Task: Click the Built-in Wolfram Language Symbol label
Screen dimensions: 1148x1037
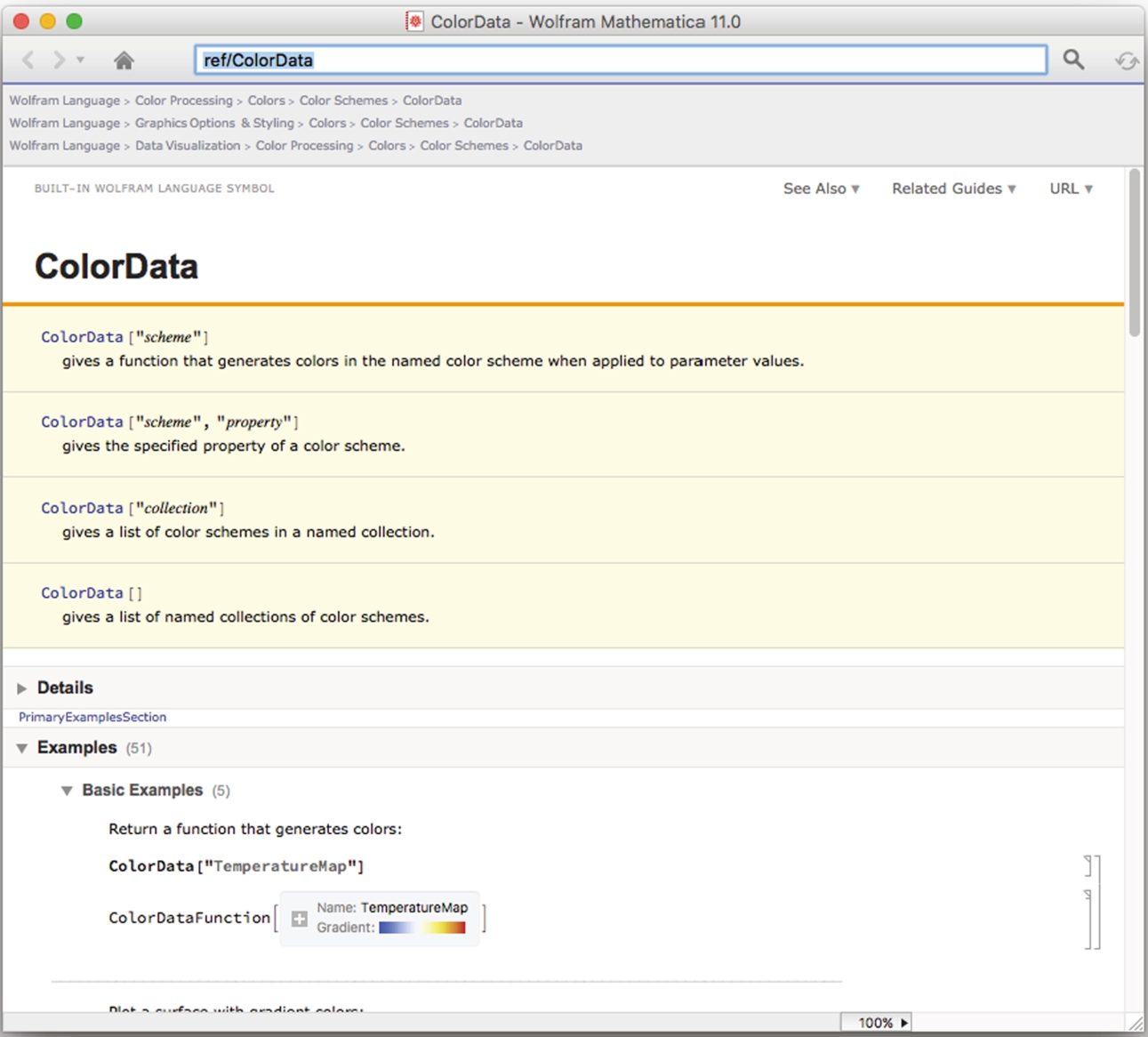Action: click(155, 189)
